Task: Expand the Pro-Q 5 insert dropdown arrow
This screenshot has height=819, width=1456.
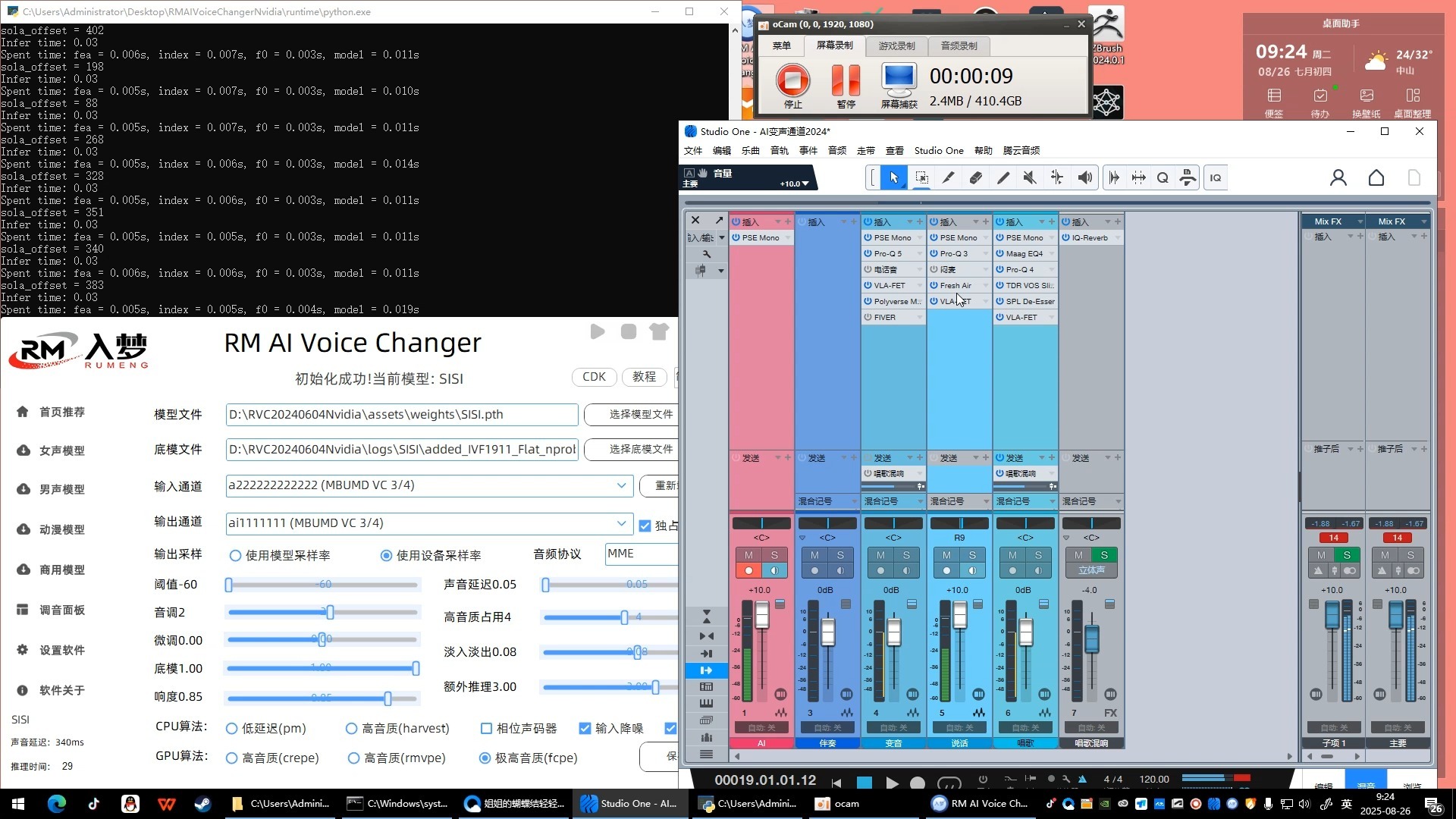Action: click(x=920, y=253)
